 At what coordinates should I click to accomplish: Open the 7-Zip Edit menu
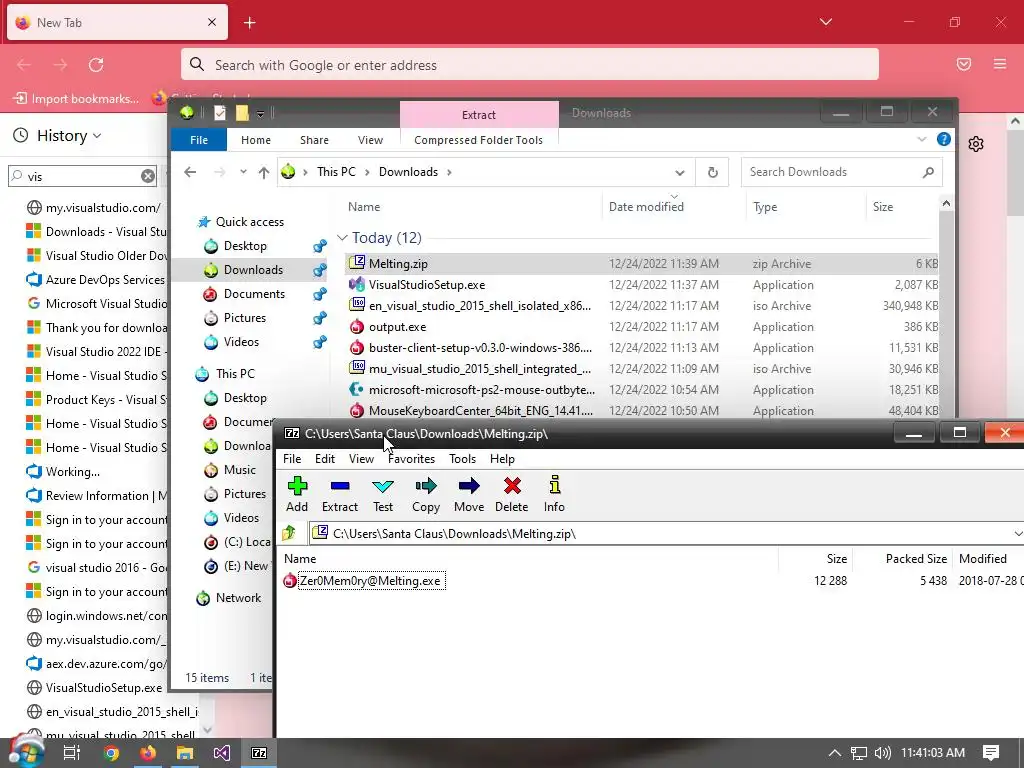tap(325, 458)
